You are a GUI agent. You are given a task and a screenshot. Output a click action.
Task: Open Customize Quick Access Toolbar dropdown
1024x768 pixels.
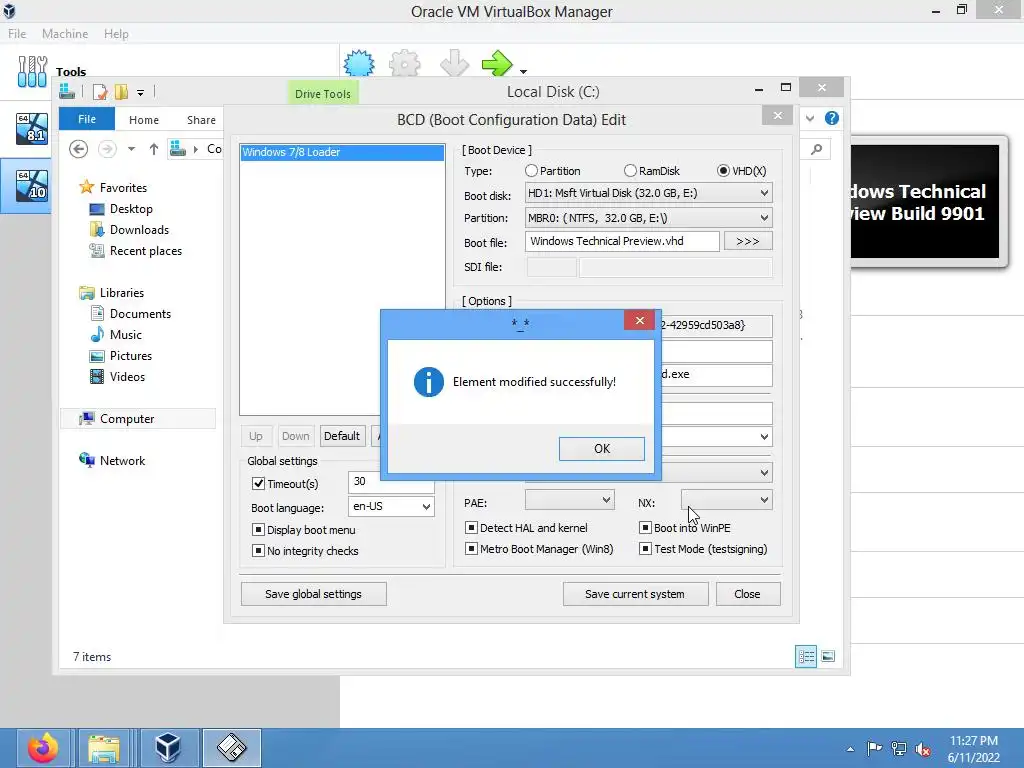tap(140, 93)
